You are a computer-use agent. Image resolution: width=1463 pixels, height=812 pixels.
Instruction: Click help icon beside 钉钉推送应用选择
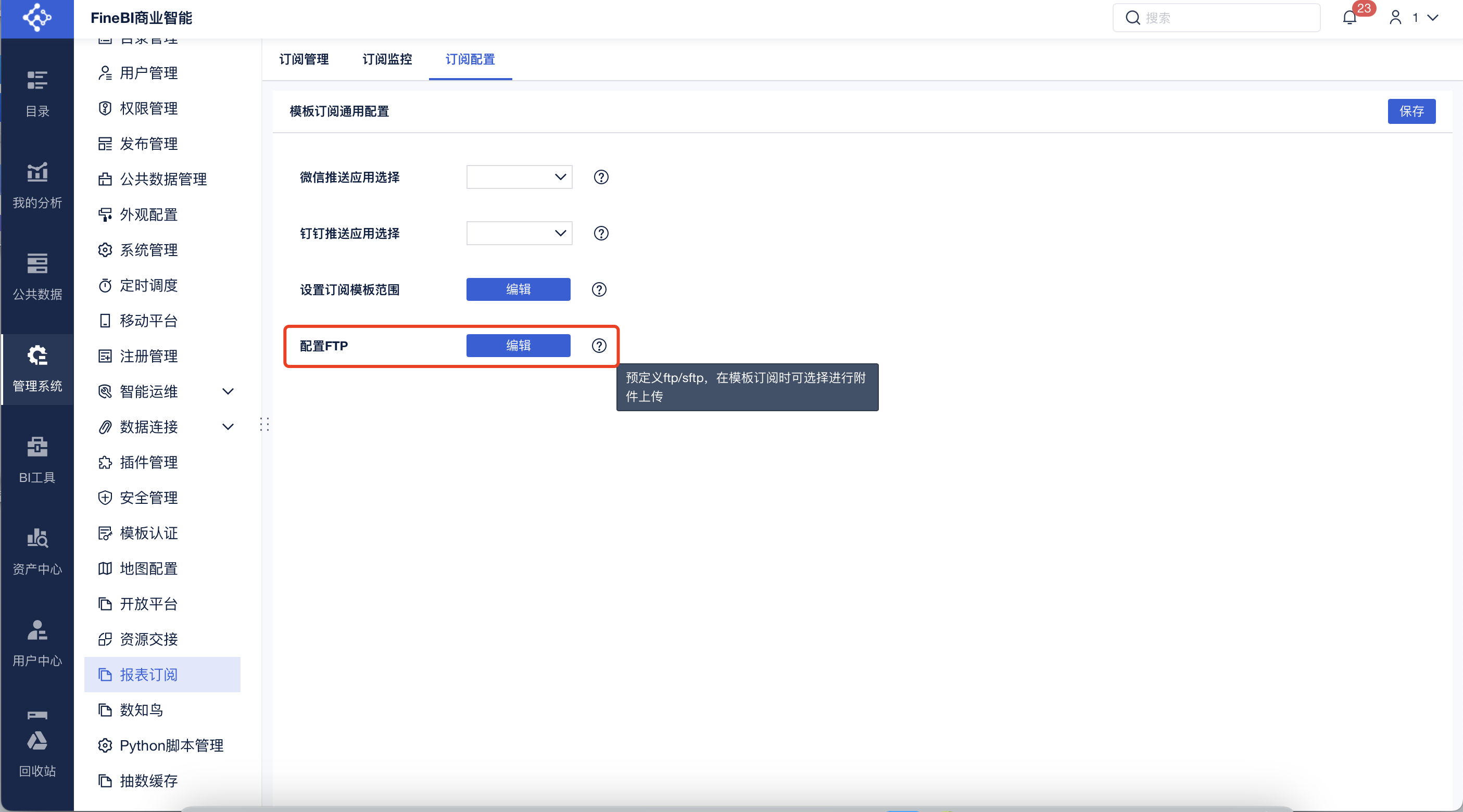601,233
